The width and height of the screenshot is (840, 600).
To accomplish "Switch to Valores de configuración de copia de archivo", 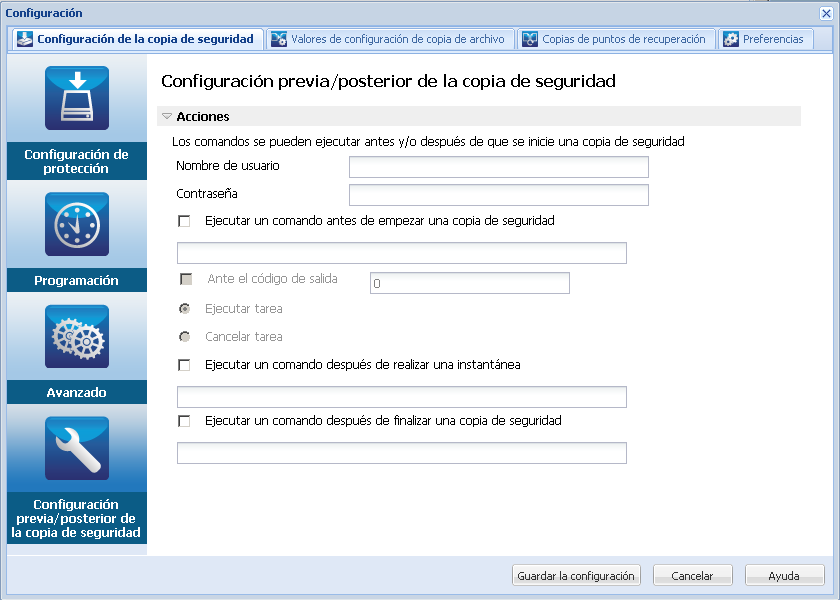I will [390, 39].
